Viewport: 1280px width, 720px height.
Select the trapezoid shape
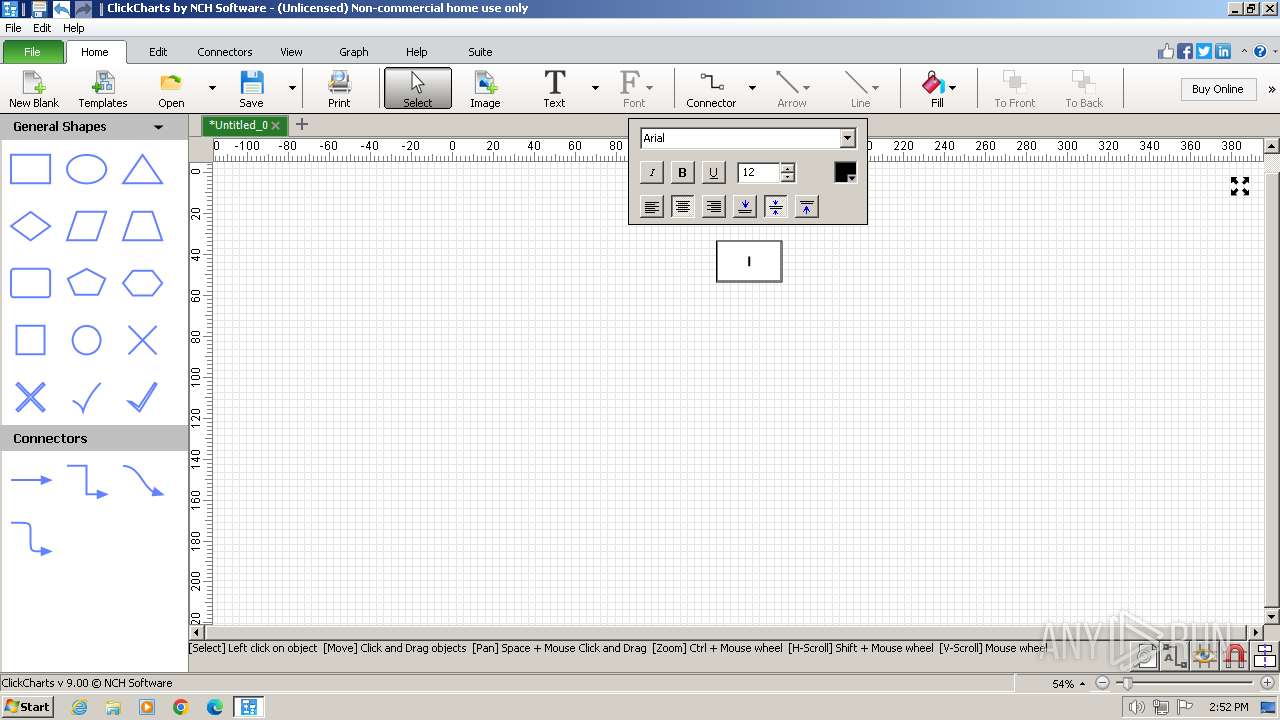coord(142,226)
